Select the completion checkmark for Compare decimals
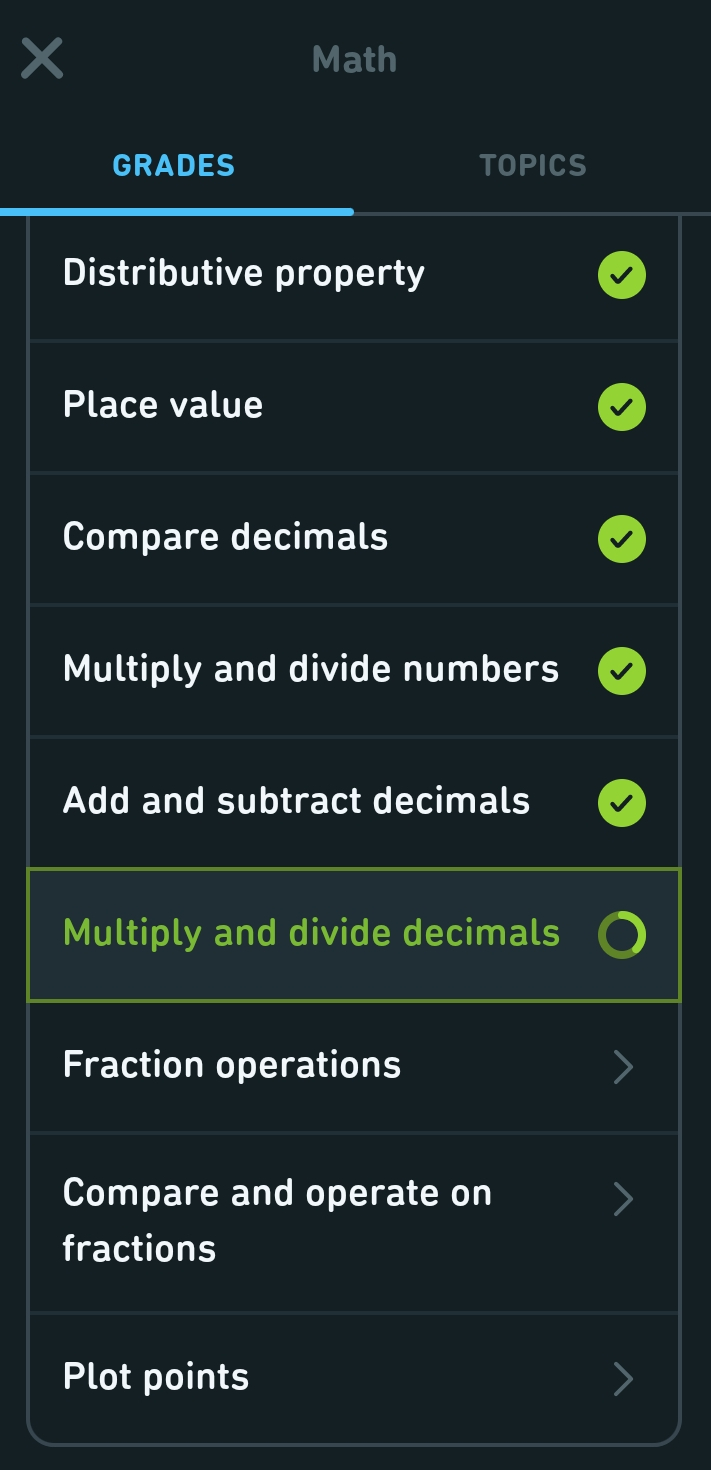711x1470 pixels. (x=621, y=539)
